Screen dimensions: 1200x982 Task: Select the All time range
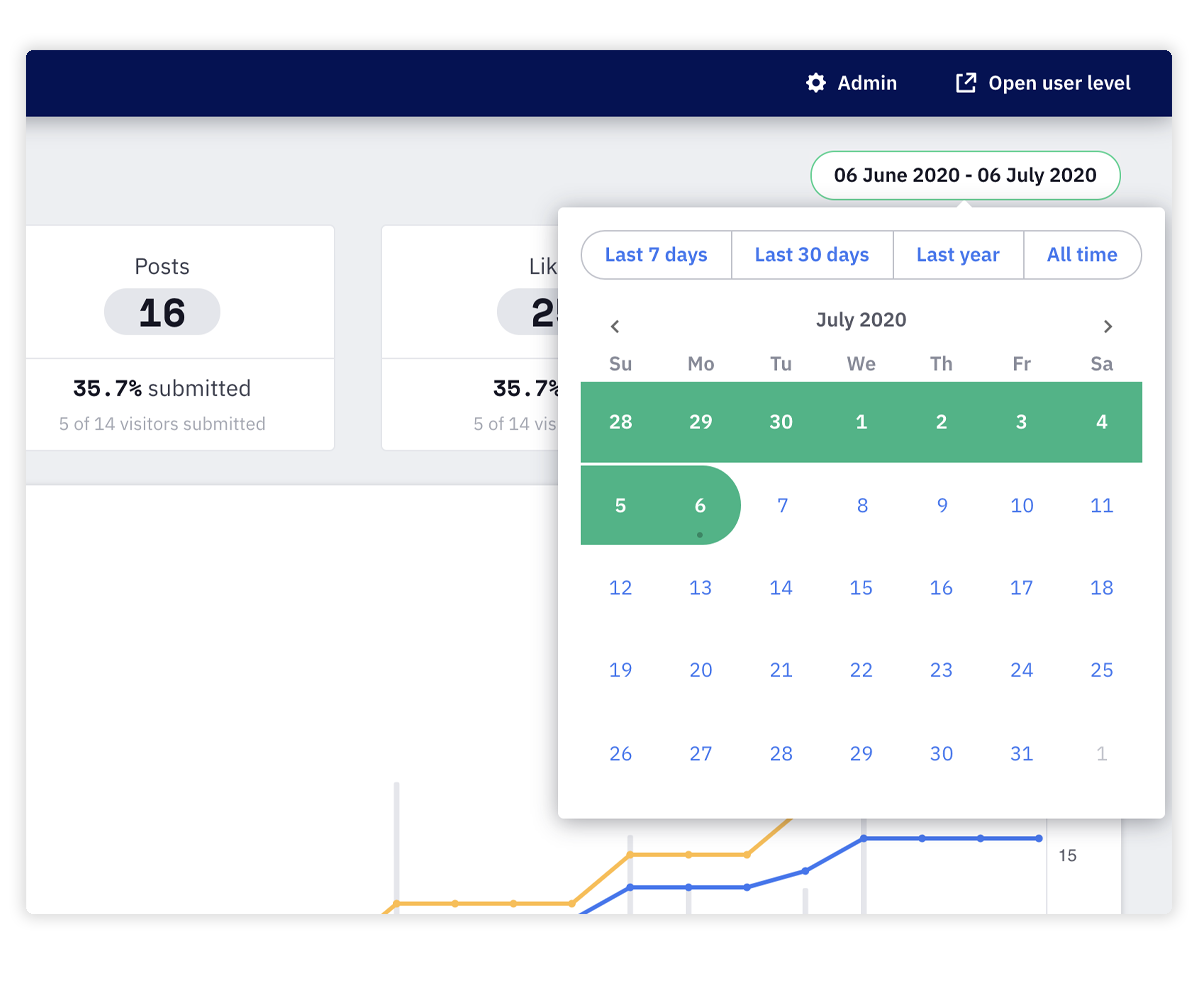[x=1082, y=255]
